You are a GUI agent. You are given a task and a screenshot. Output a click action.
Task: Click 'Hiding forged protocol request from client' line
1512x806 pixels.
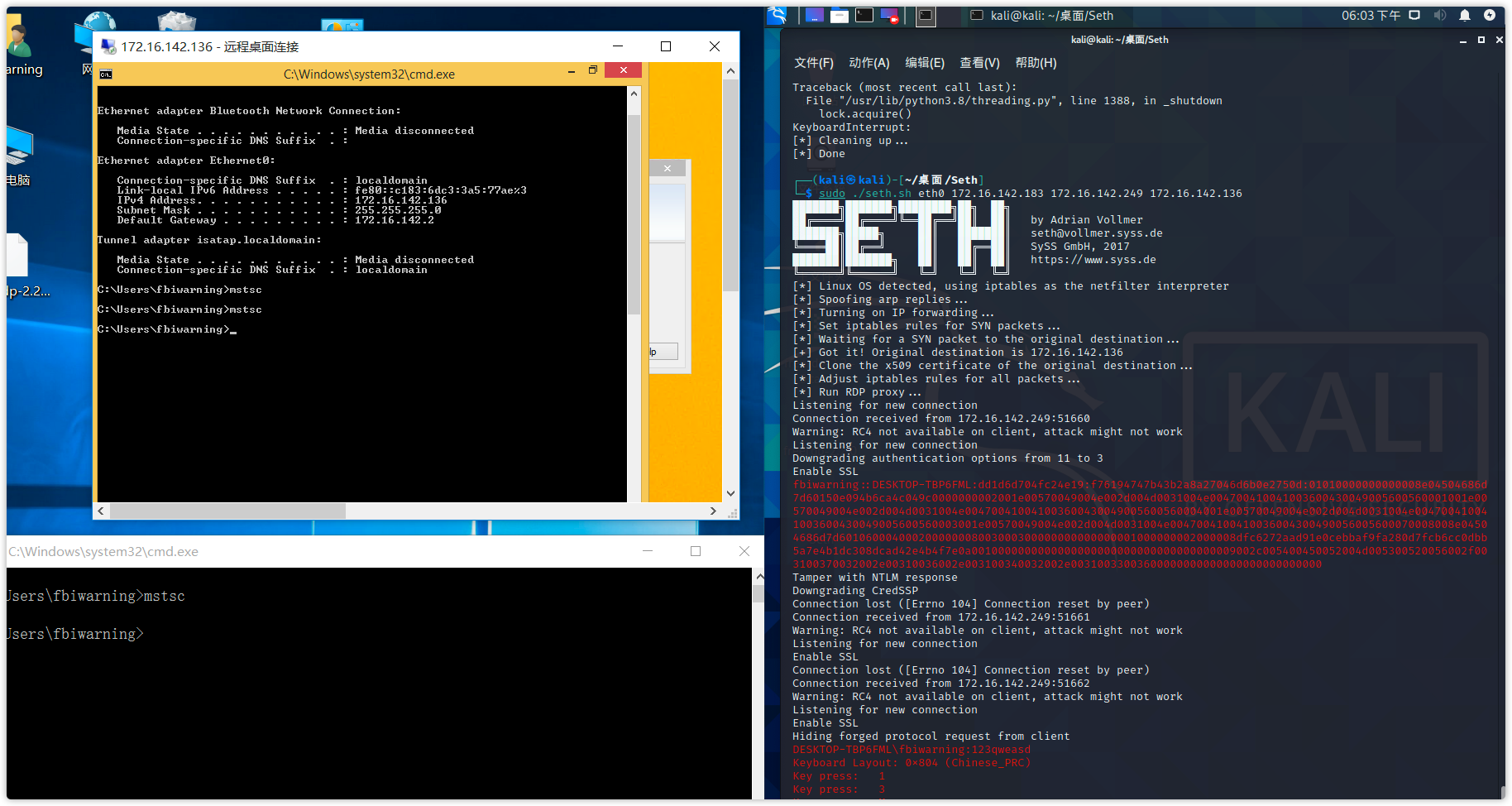[931, 736]
